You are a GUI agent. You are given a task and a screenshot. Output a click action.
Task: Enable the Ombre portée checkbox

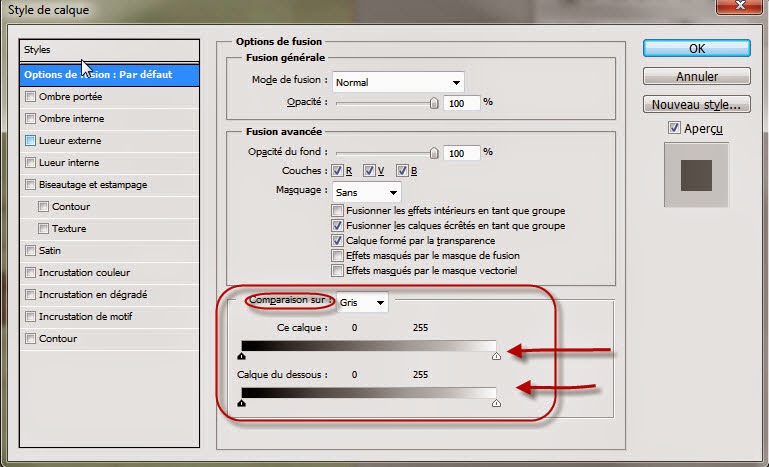pyautogui.click(x=30, y=97)
